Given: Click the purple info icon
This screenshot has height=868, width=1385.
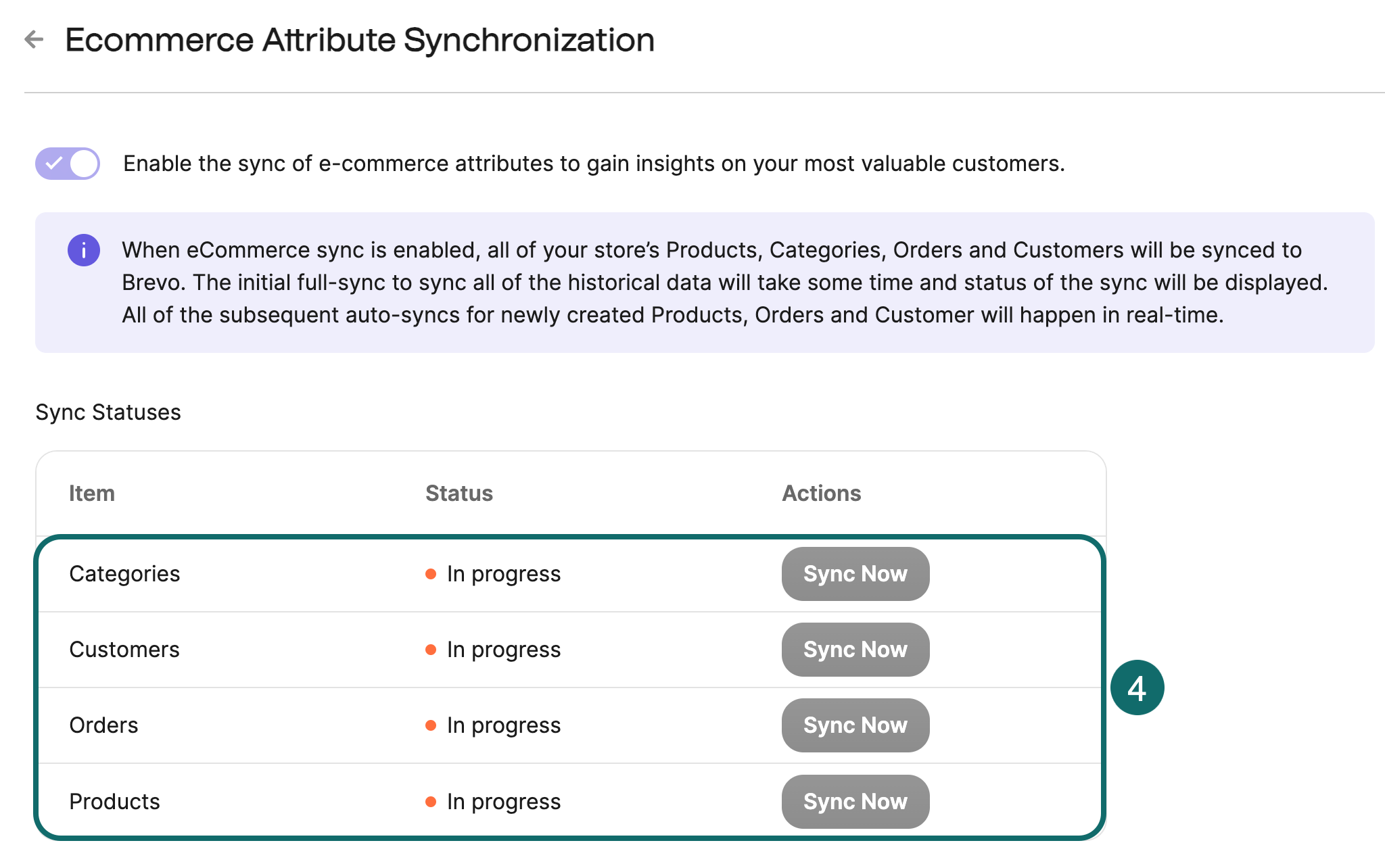Looking at the screenshot, I should [84, 251].
